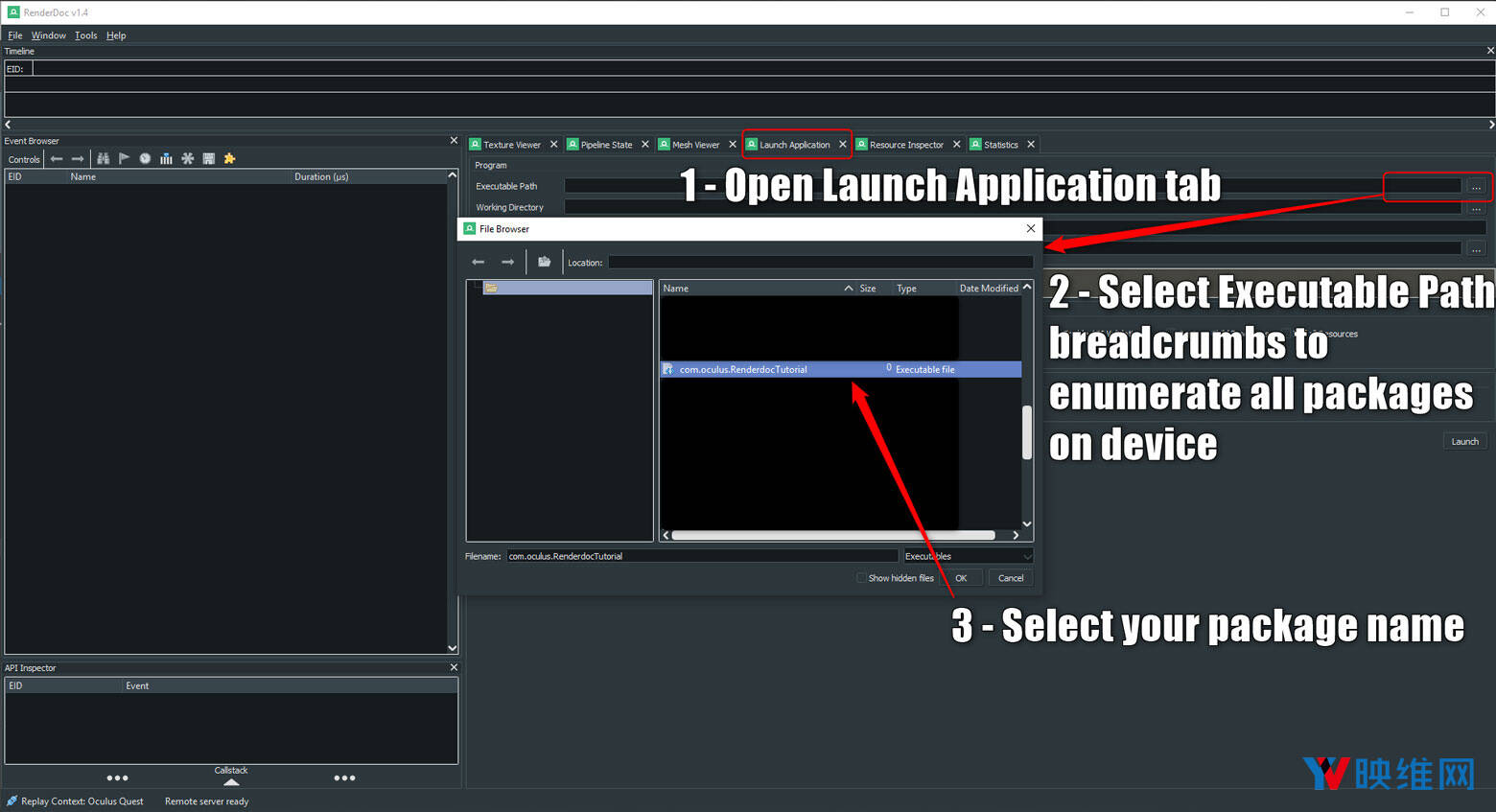The image size is (1496, 812).
Task: Click the flag bookmark icon in Event Browser
Action: (124, 159)
